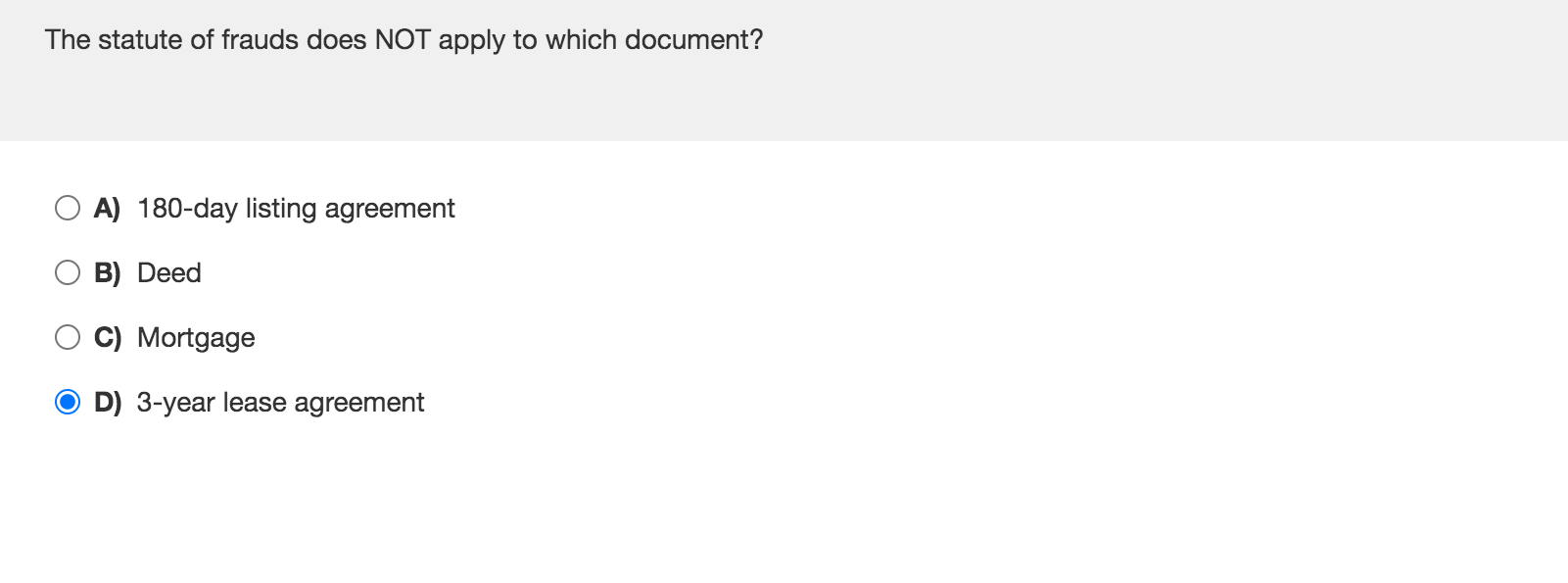Click the label text 'Mortgage'

196,337
